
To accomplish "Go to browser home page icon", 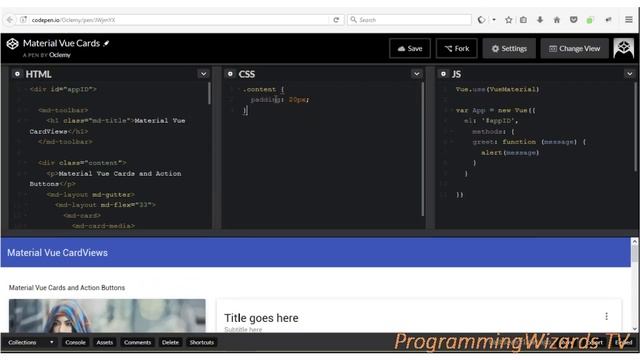I will click(557, 20).
